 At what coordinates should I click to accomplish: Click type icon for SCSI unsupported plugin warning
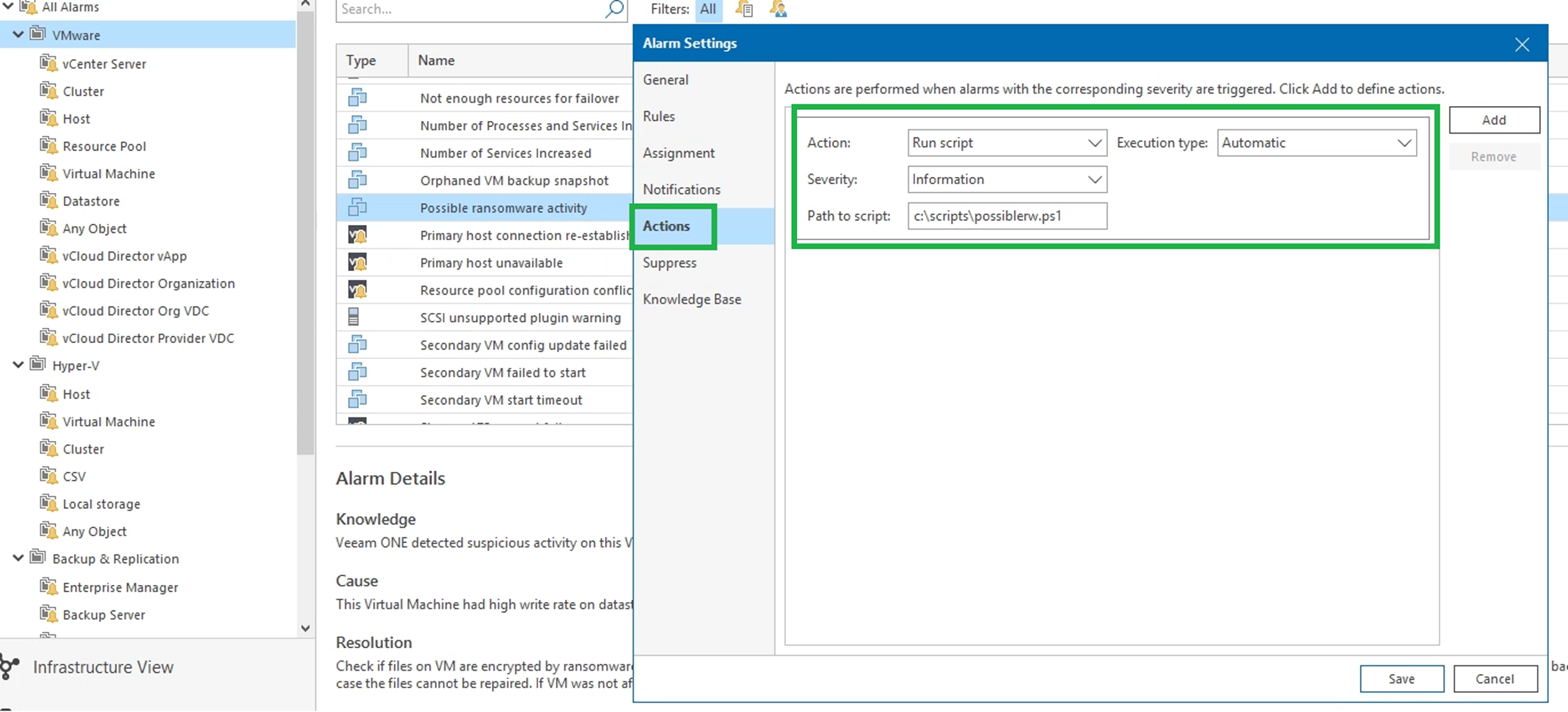(x=353, y=316)
